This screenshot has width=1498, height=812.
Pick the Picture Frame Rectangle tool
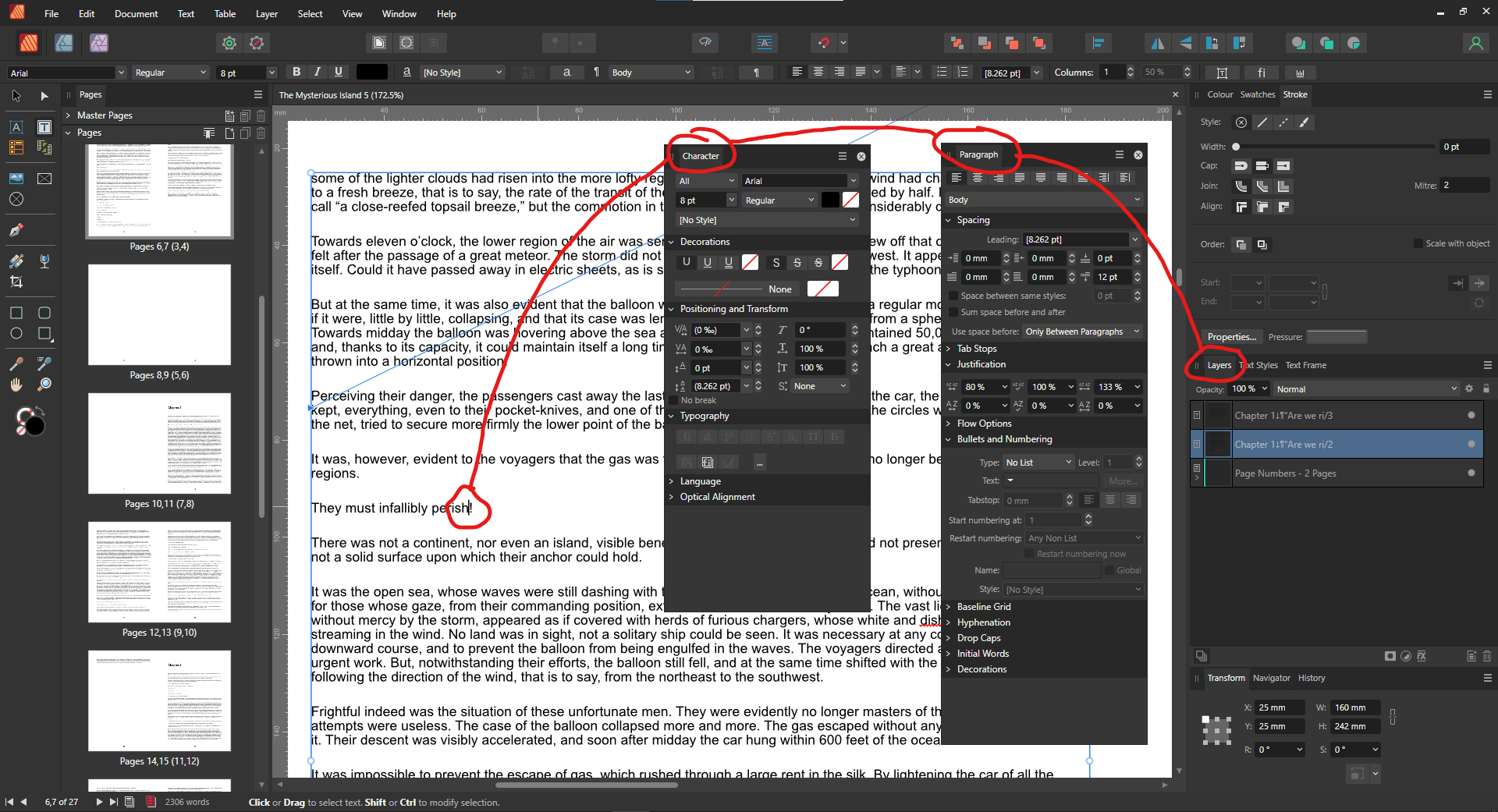coord(44,179)
